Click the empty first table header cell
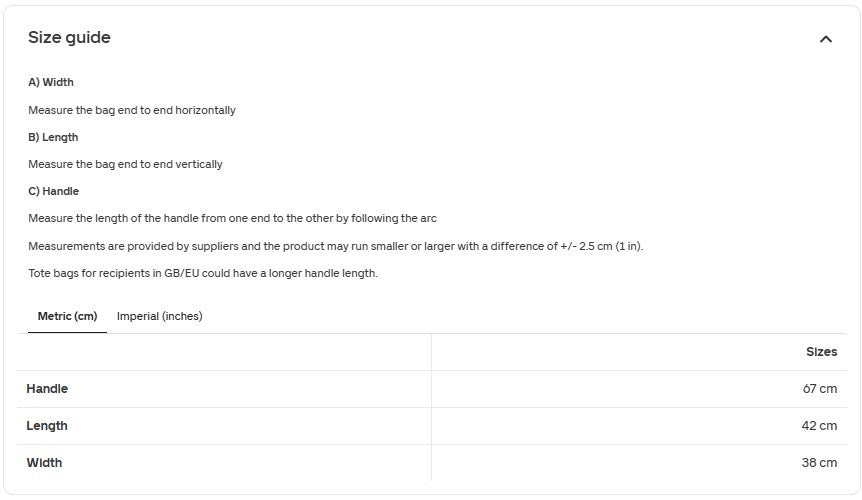 click(224, 352)
